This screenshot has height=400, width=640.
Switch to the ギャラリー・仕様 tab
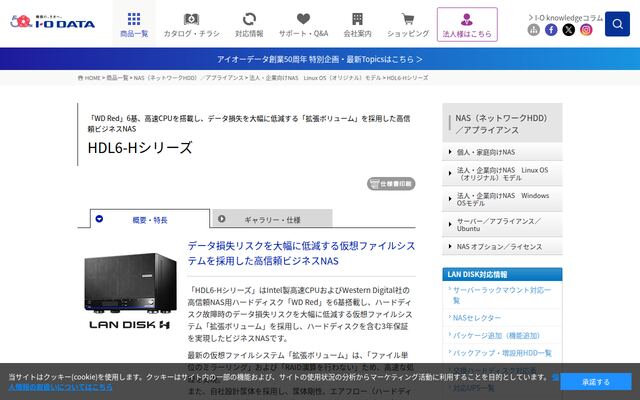pos(272,219)
